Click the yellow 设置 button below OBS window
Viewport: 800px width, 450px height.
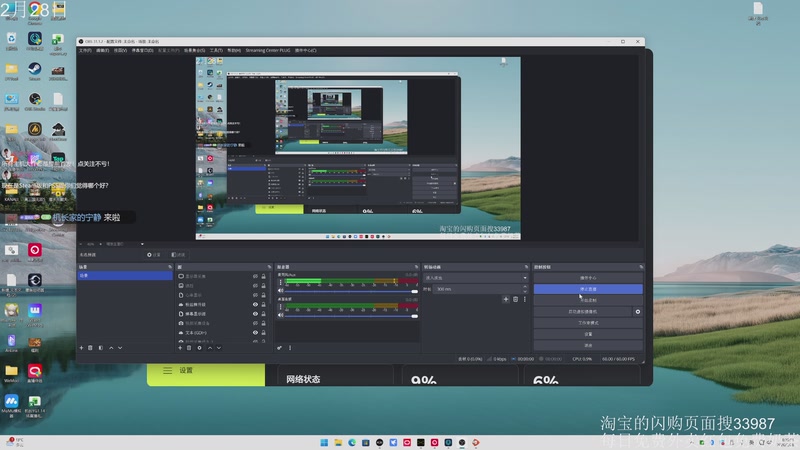click(x=206, y=374)
